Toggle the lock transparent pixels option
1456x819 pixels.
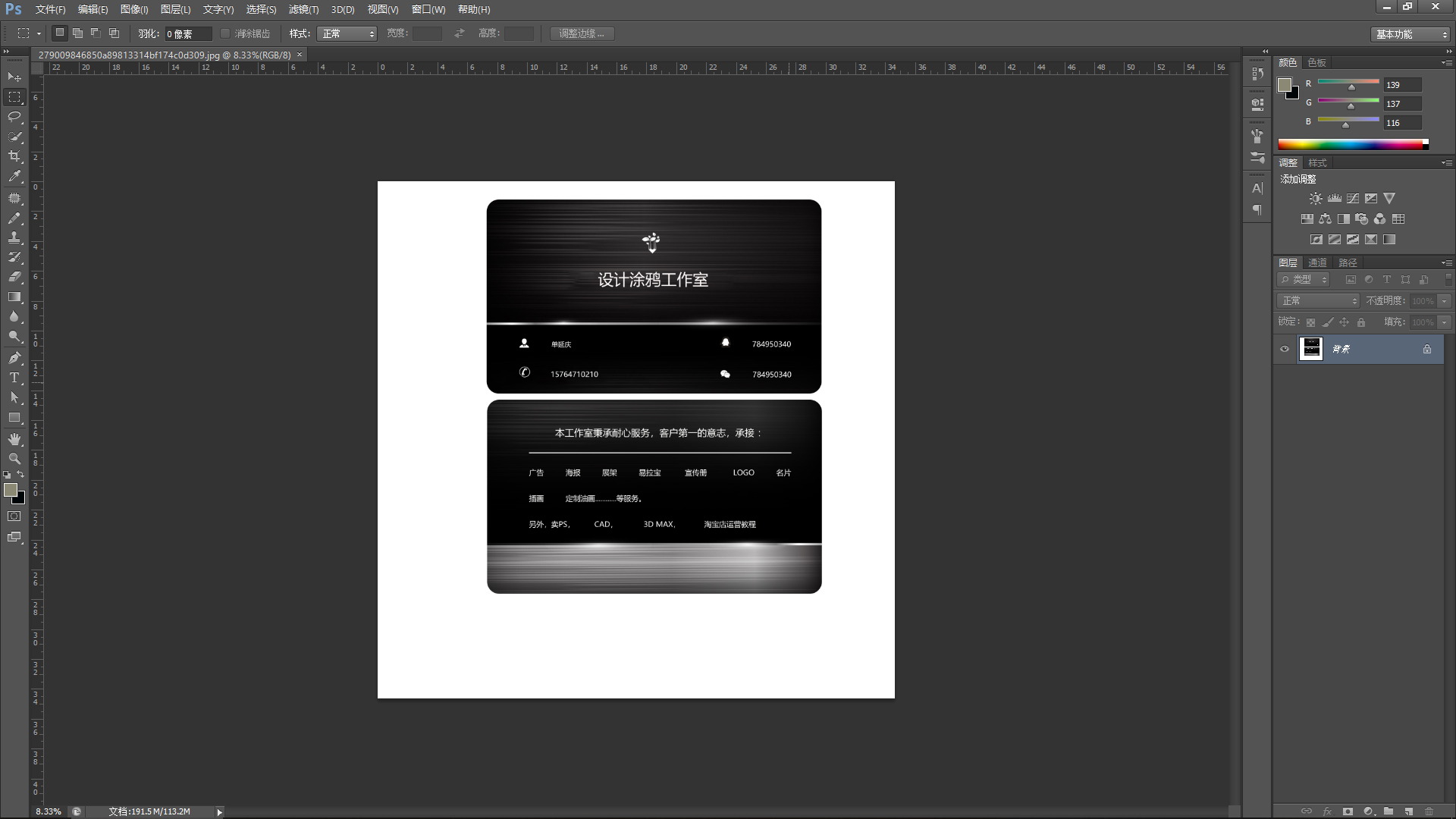click(1311, 322)
